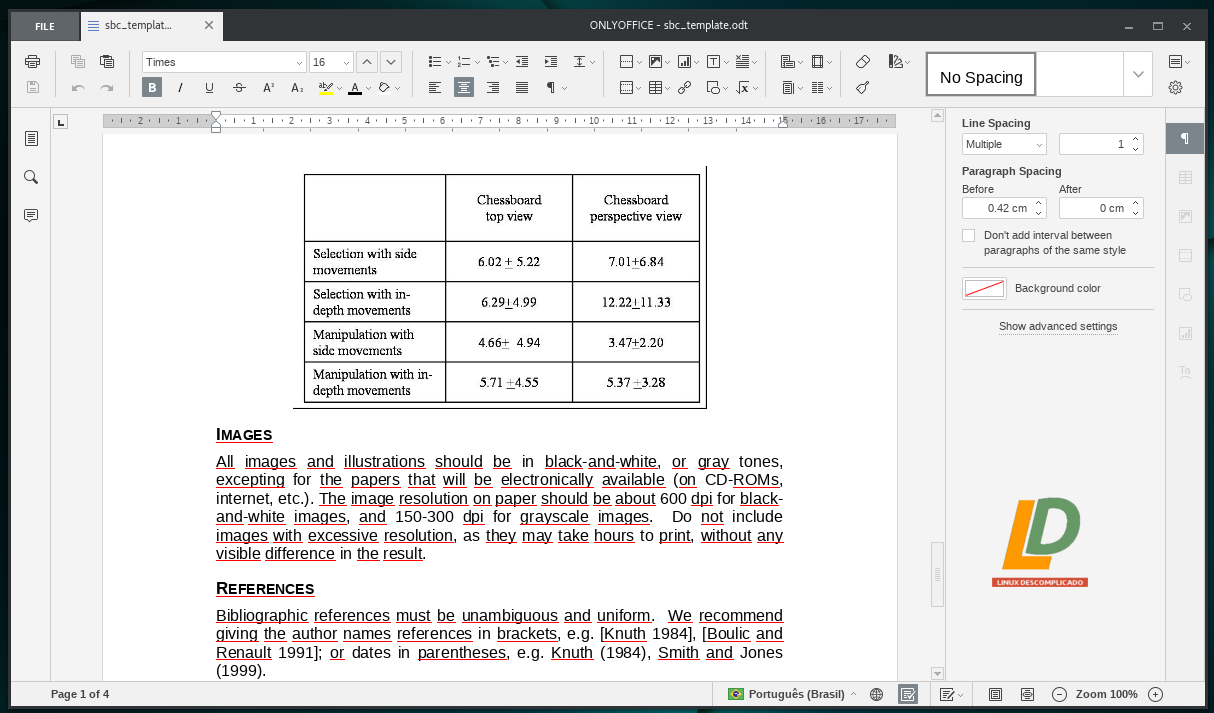
Task: Open the Comments panel in the left sidebar
Action: (31, 215)
